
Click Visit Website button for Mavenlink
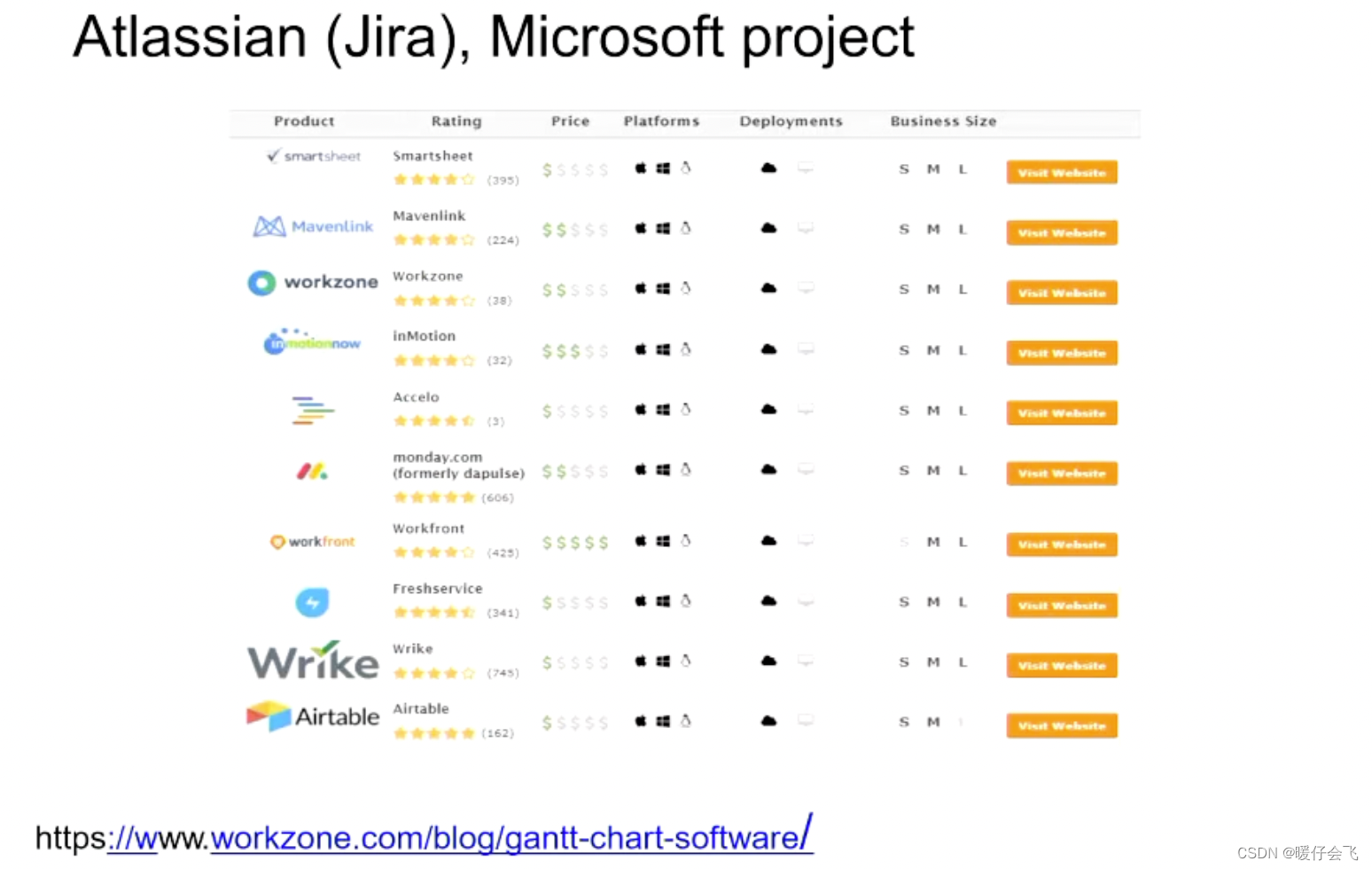(x=1062, y=232)
